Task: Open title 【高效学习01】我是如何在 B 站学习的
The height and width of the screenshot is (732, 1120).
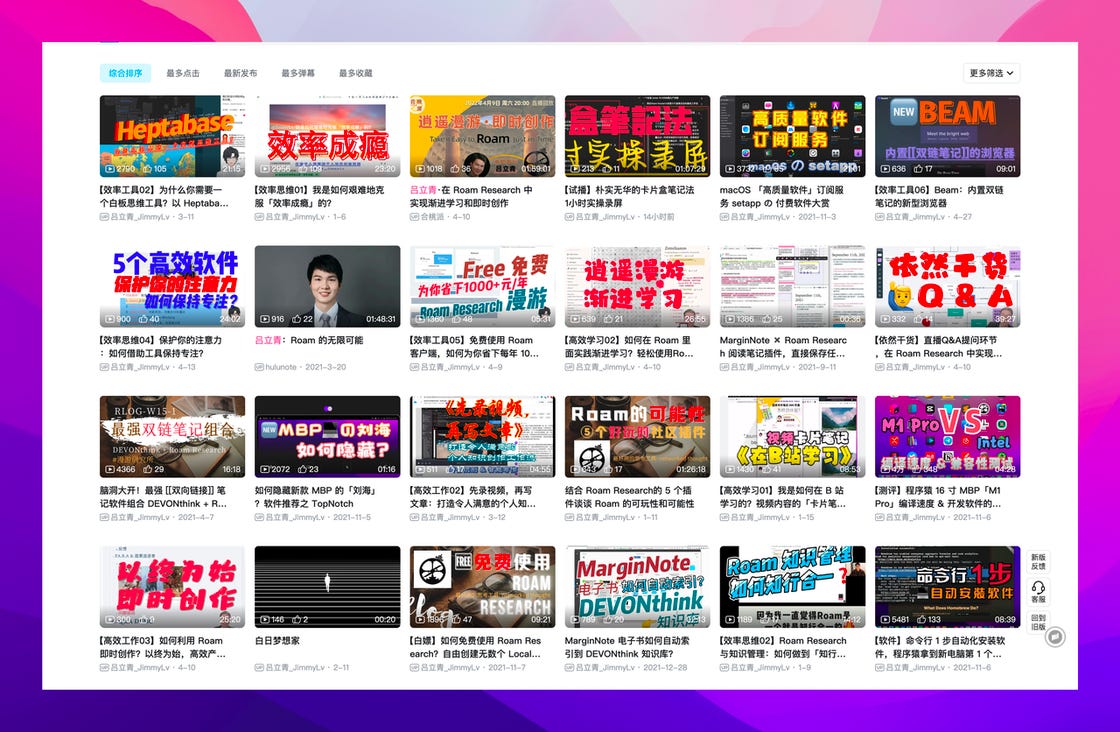Action: pyautogui.click(x=783, y=497)
